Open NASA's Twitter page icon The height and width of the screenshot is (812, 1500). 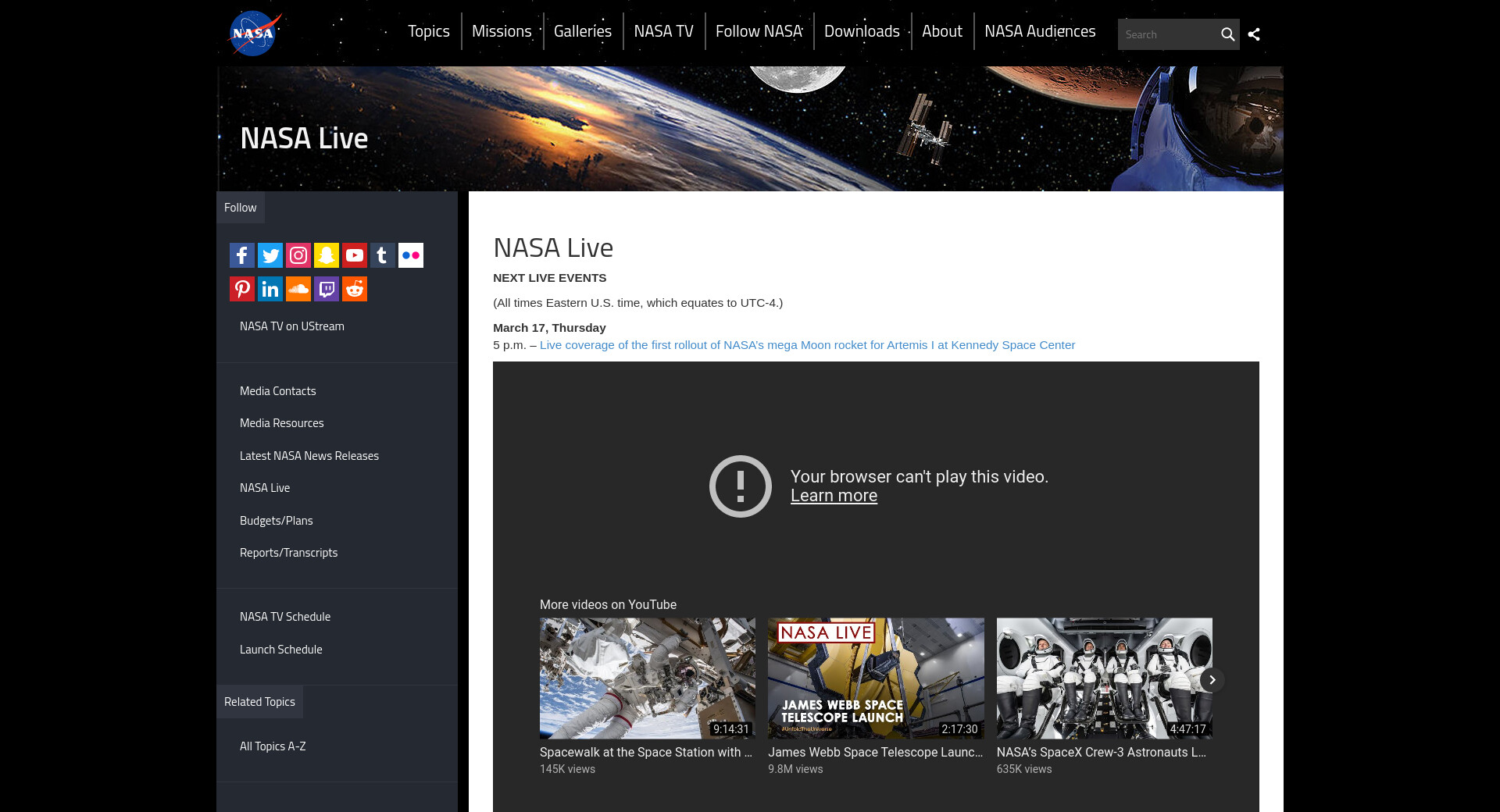(270, 255)
